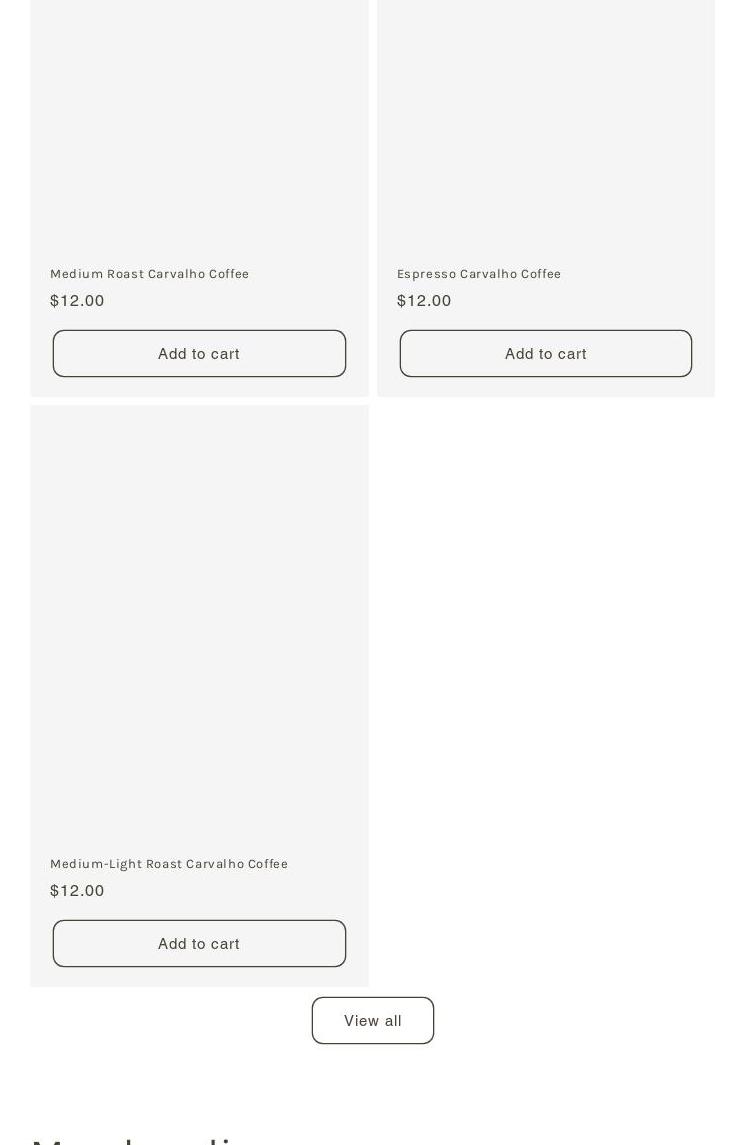Click the $12.00 price under Medium Roast

click(77, 301)
